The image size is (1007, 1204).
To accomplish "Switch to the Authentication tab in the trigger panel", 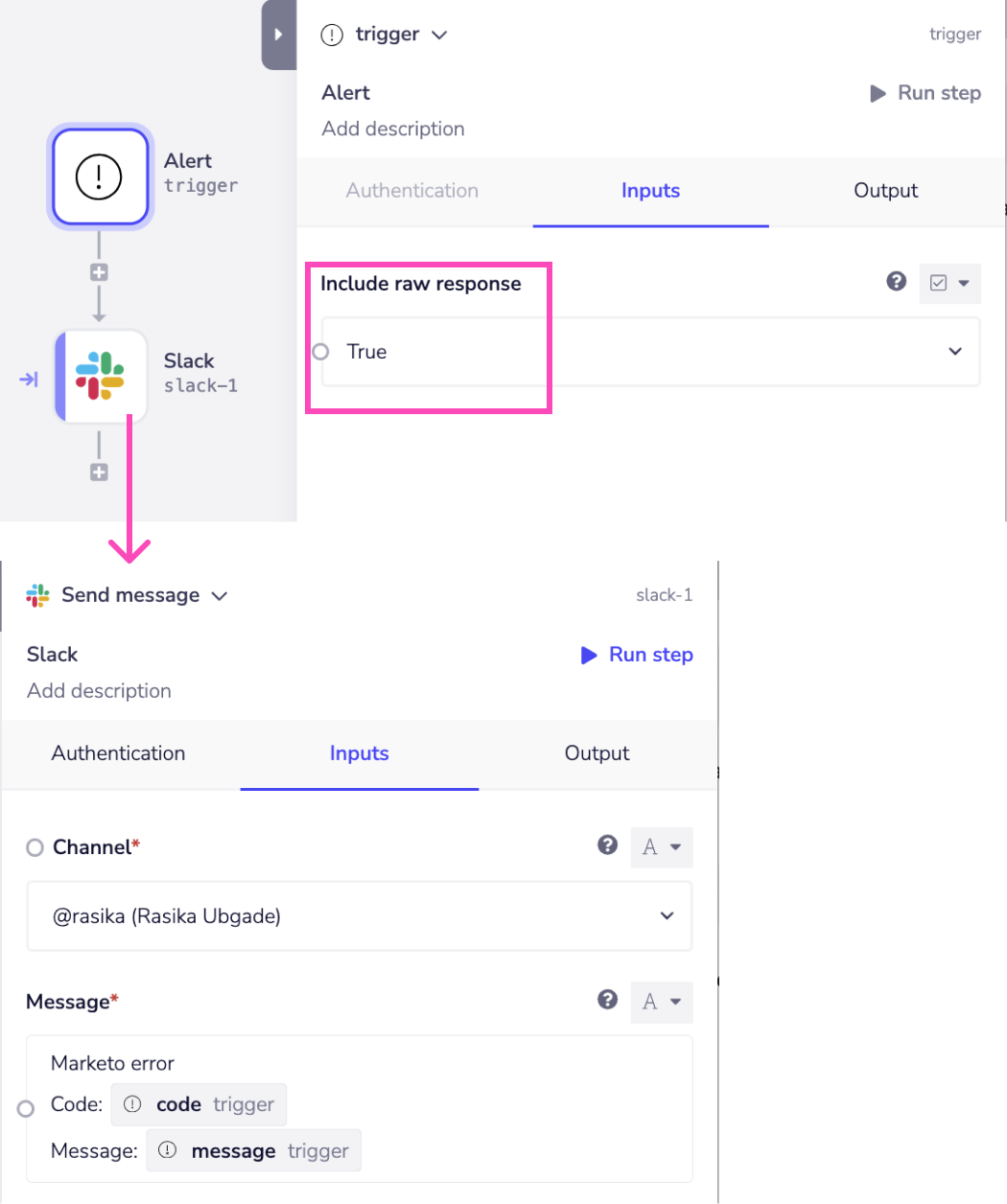I will 411,191.
